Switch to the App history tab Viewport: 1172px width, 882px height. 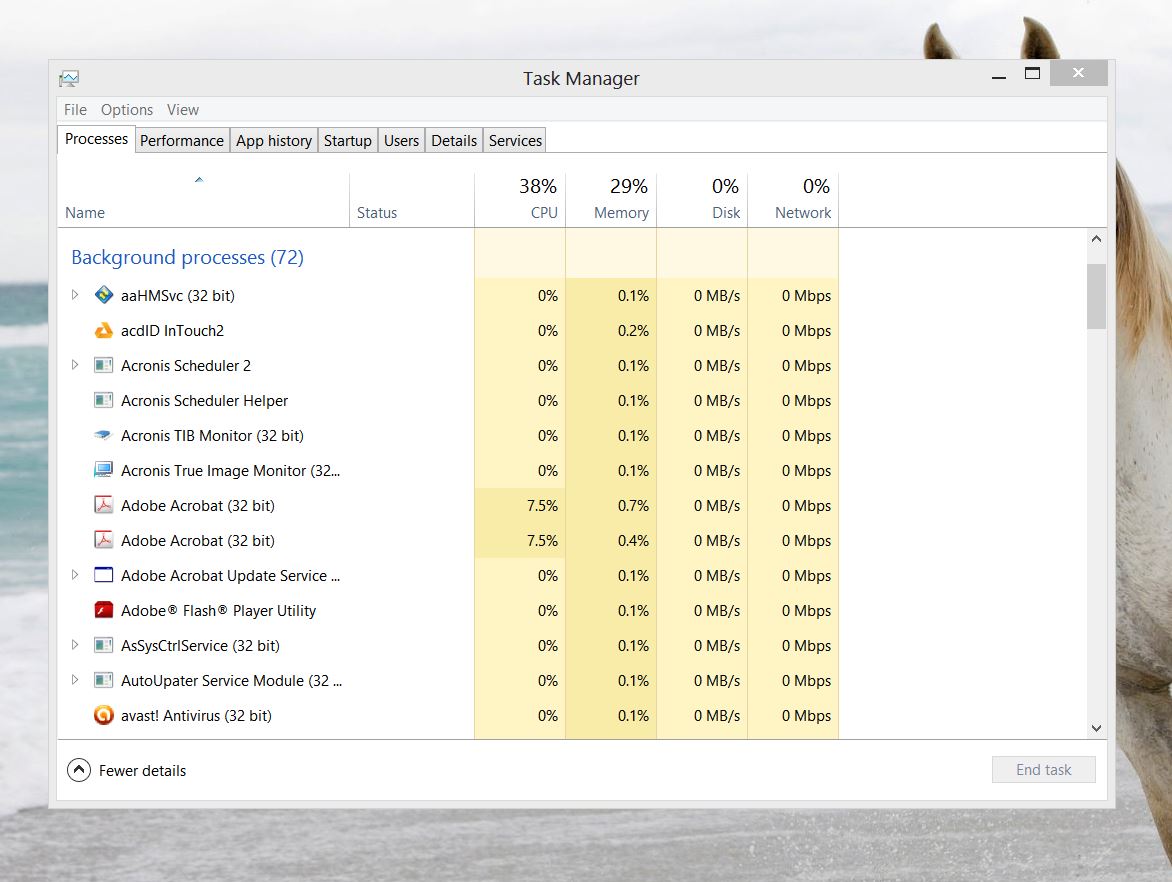pyautogui.click(x=274, y=141)
